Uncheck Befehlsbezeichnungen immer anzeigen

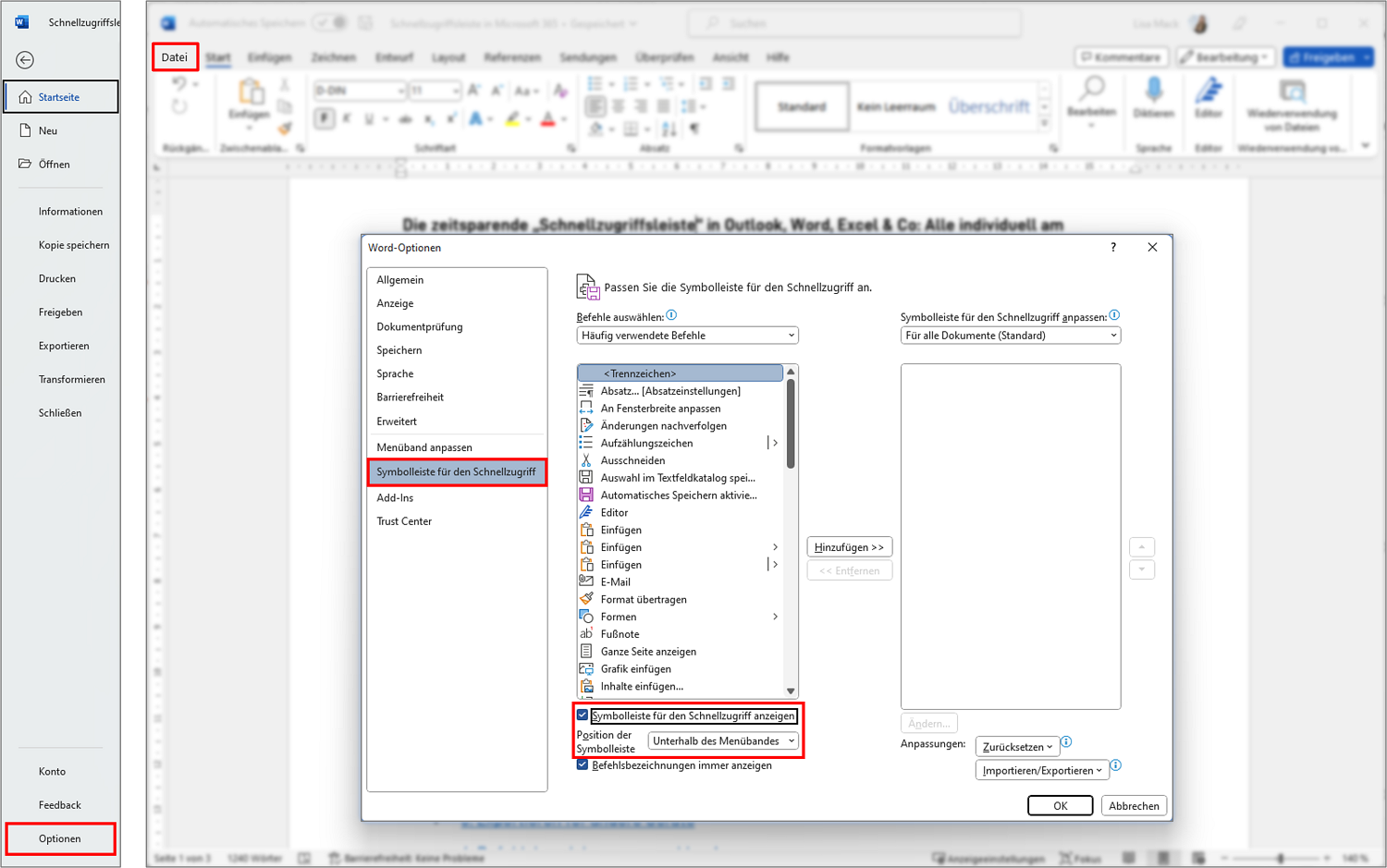(583, 764)
